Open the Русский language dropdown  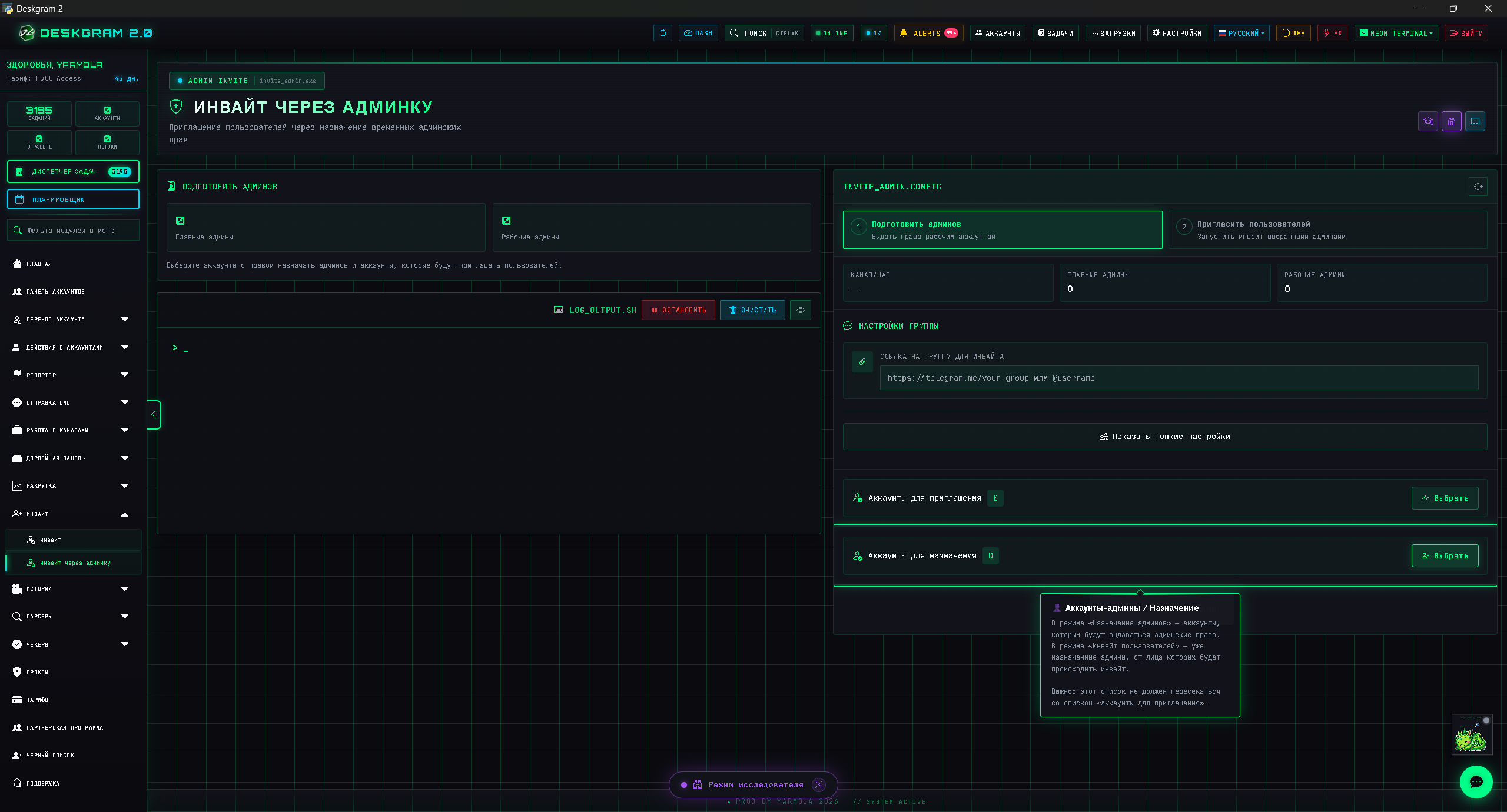pos(1242,33)
